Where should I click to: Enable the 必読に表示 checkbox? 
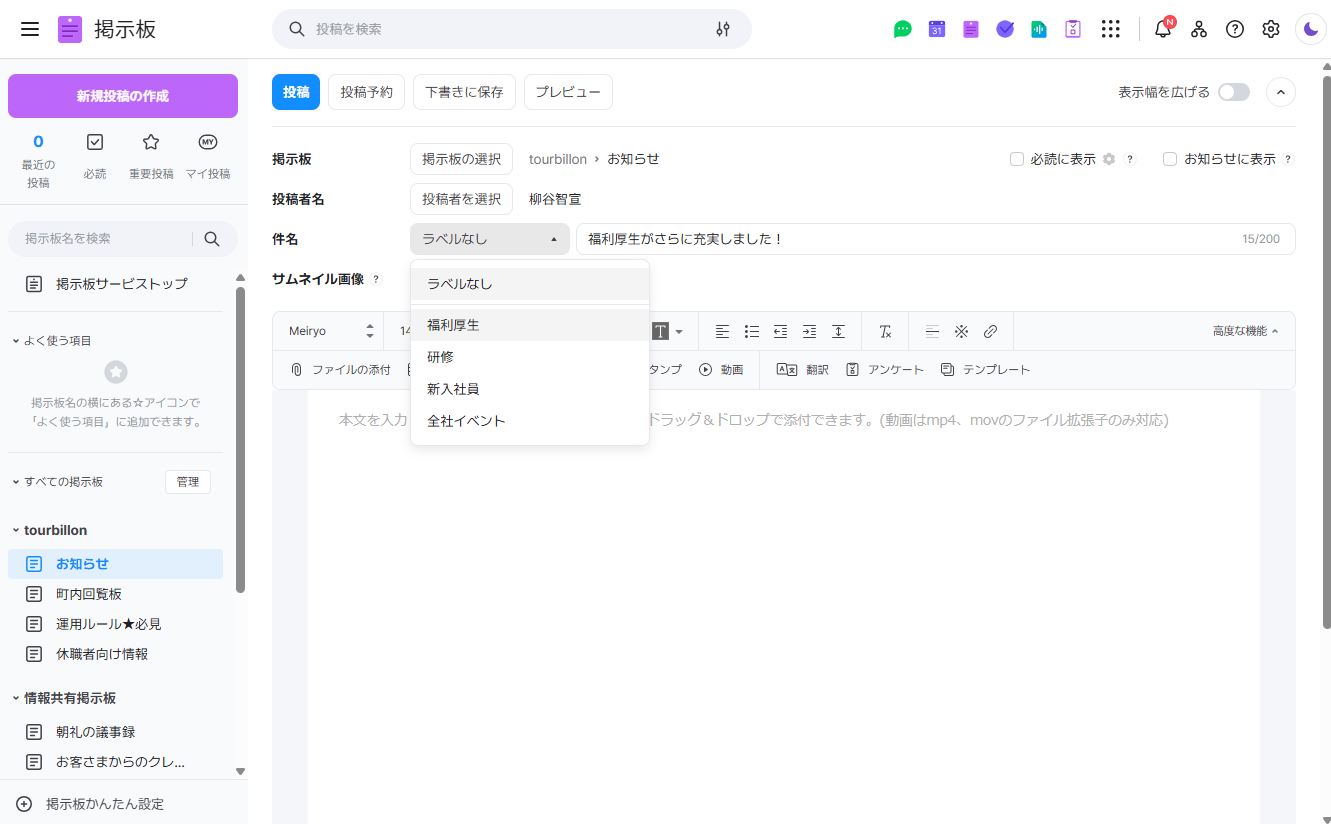(1017, 159)
